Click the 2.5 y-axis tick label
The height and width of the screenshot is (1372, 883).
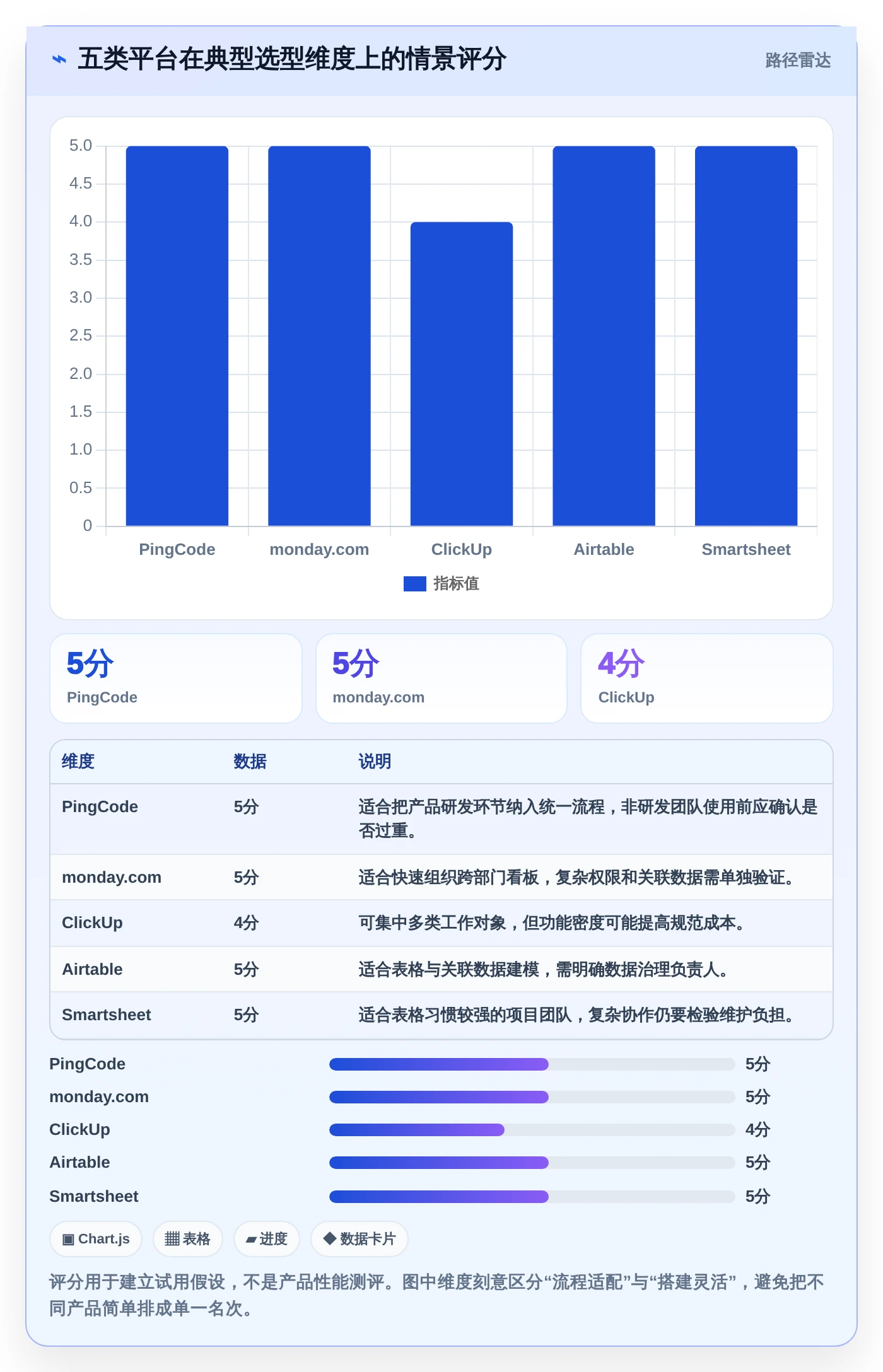click(81, 335)
